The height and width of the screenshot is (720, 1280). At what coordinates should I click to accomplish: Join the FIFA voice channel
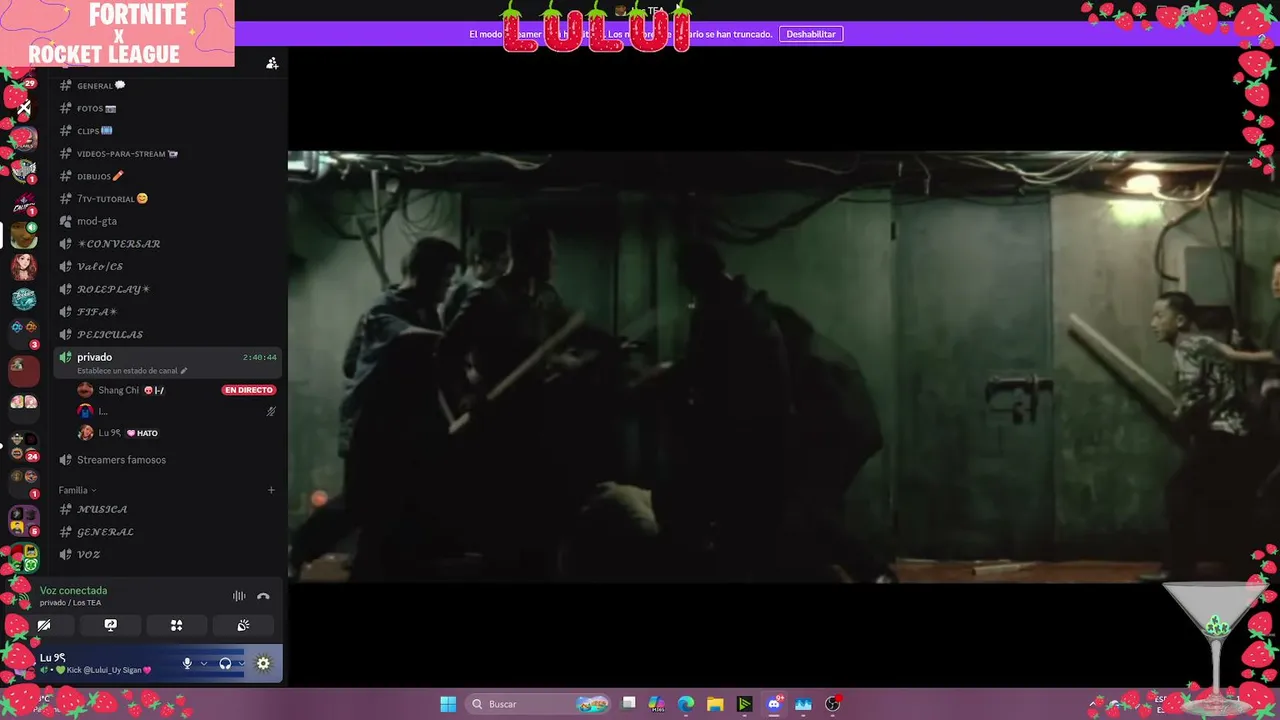tap(166, 312)
